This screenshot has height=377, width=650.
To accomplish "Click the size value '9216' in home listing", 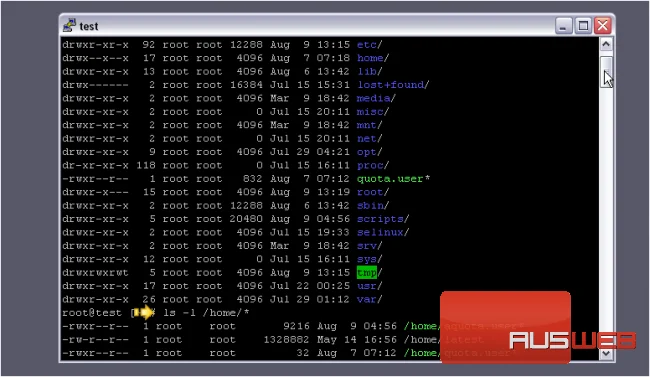I will [296, 326].
